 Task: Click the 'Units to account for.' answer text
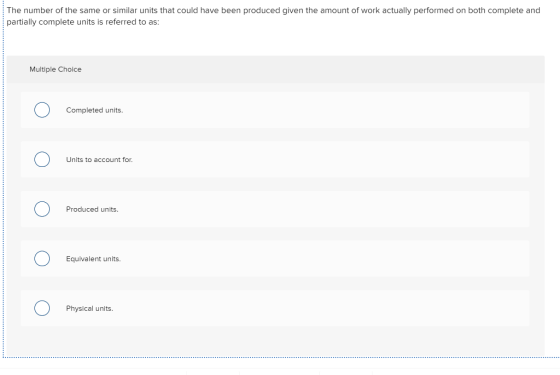tap(99, 160)
